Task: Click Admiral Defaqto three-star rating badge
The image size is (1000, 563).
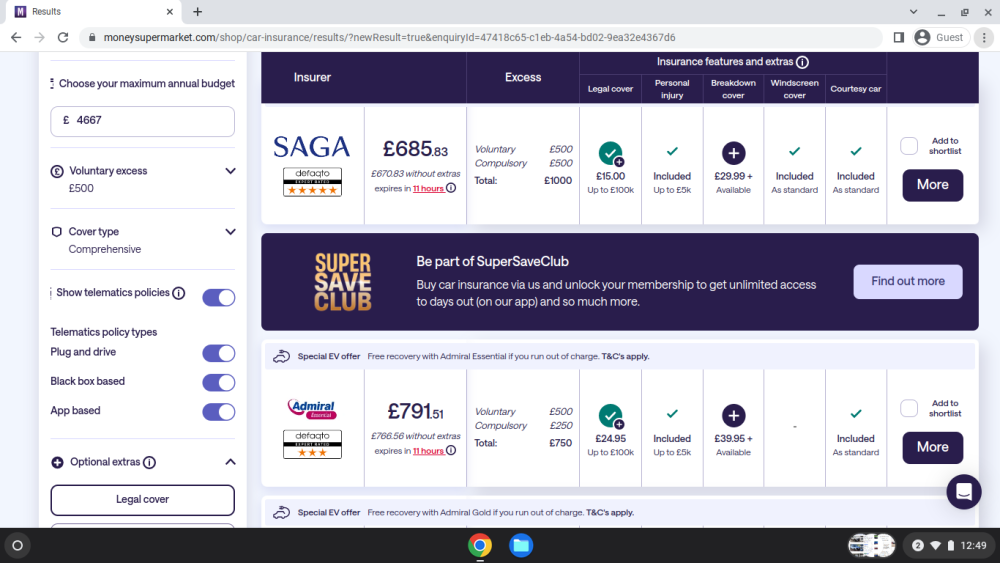Action: [x=312, y=444]
